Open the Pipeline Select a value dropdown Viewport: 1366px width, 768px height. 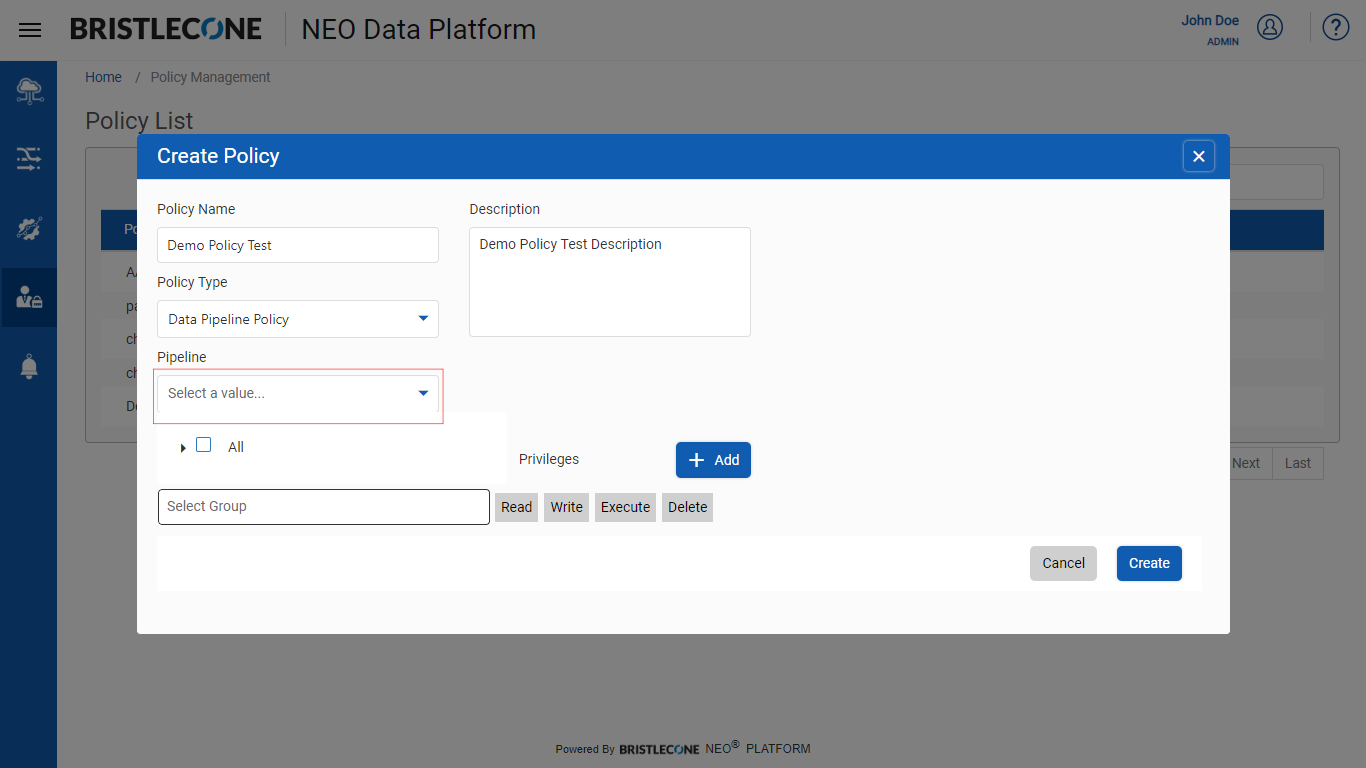pyautogui.click(x=298, y=393)
